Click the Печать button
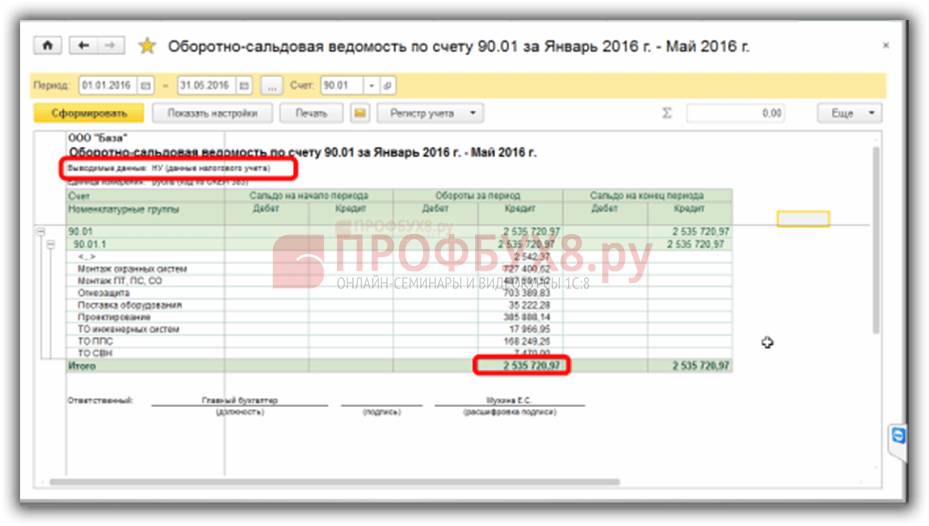This screenshot has height=526, width=929. (x=311, y=114)
